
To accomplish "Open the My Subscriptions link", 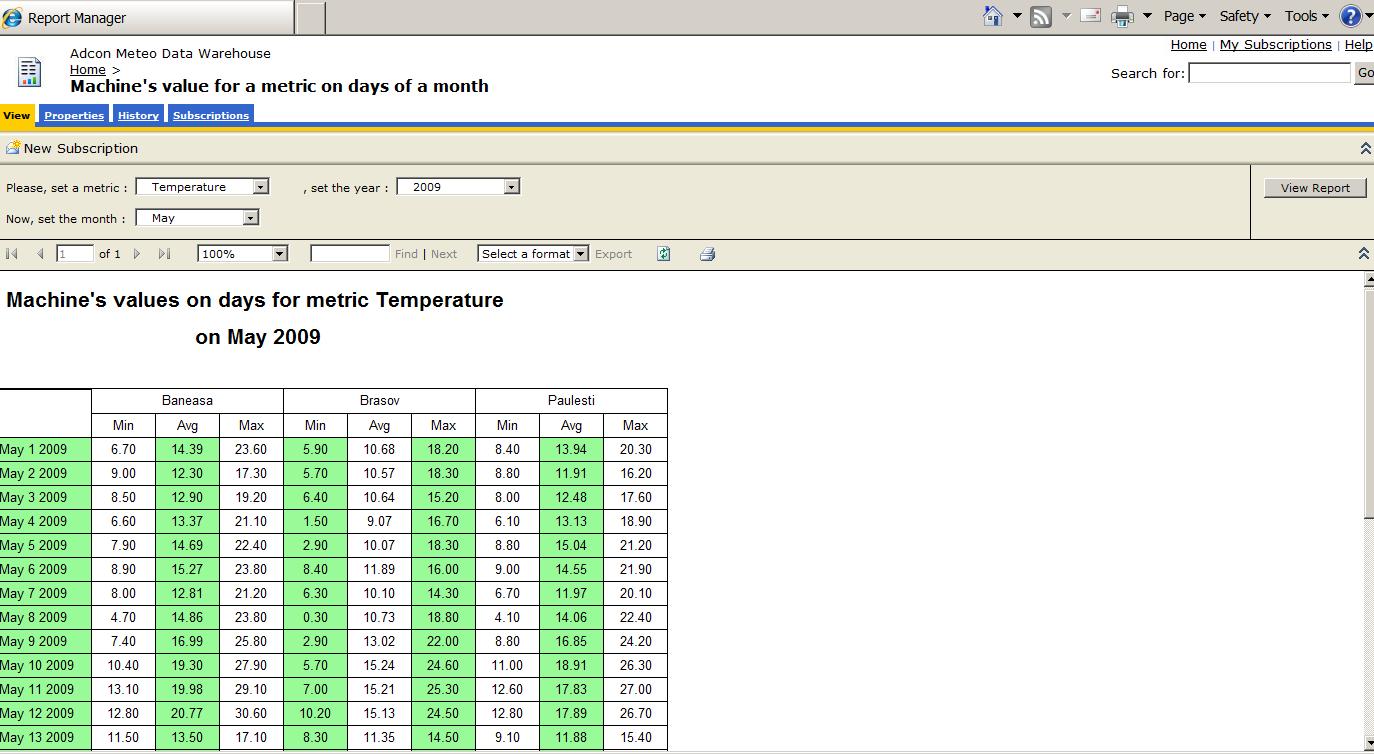I will (x=1275, y=45).
